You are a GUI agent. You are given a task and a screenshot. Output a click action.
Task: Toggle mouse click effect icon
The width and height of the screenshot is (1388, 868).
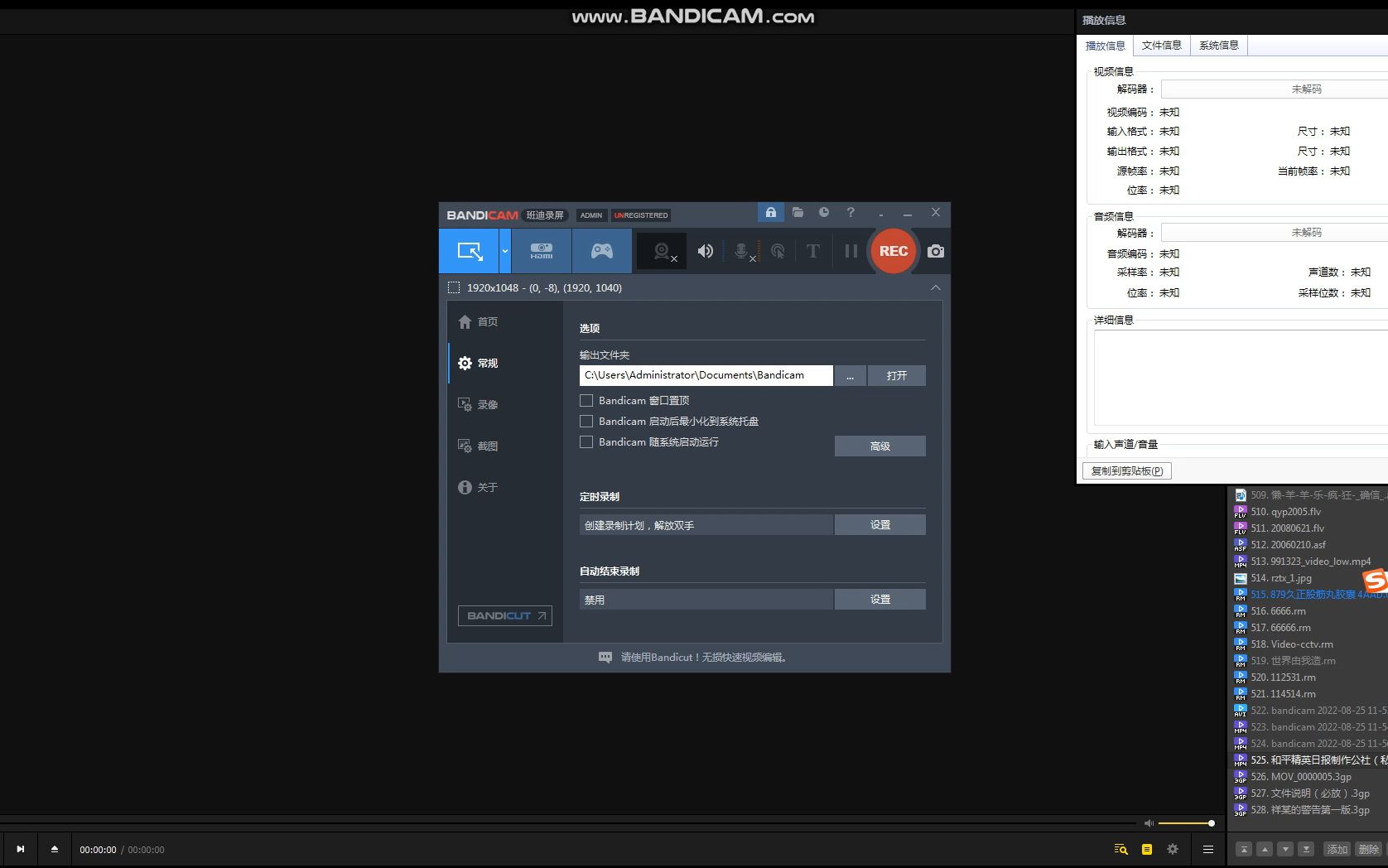pos(778,251)
